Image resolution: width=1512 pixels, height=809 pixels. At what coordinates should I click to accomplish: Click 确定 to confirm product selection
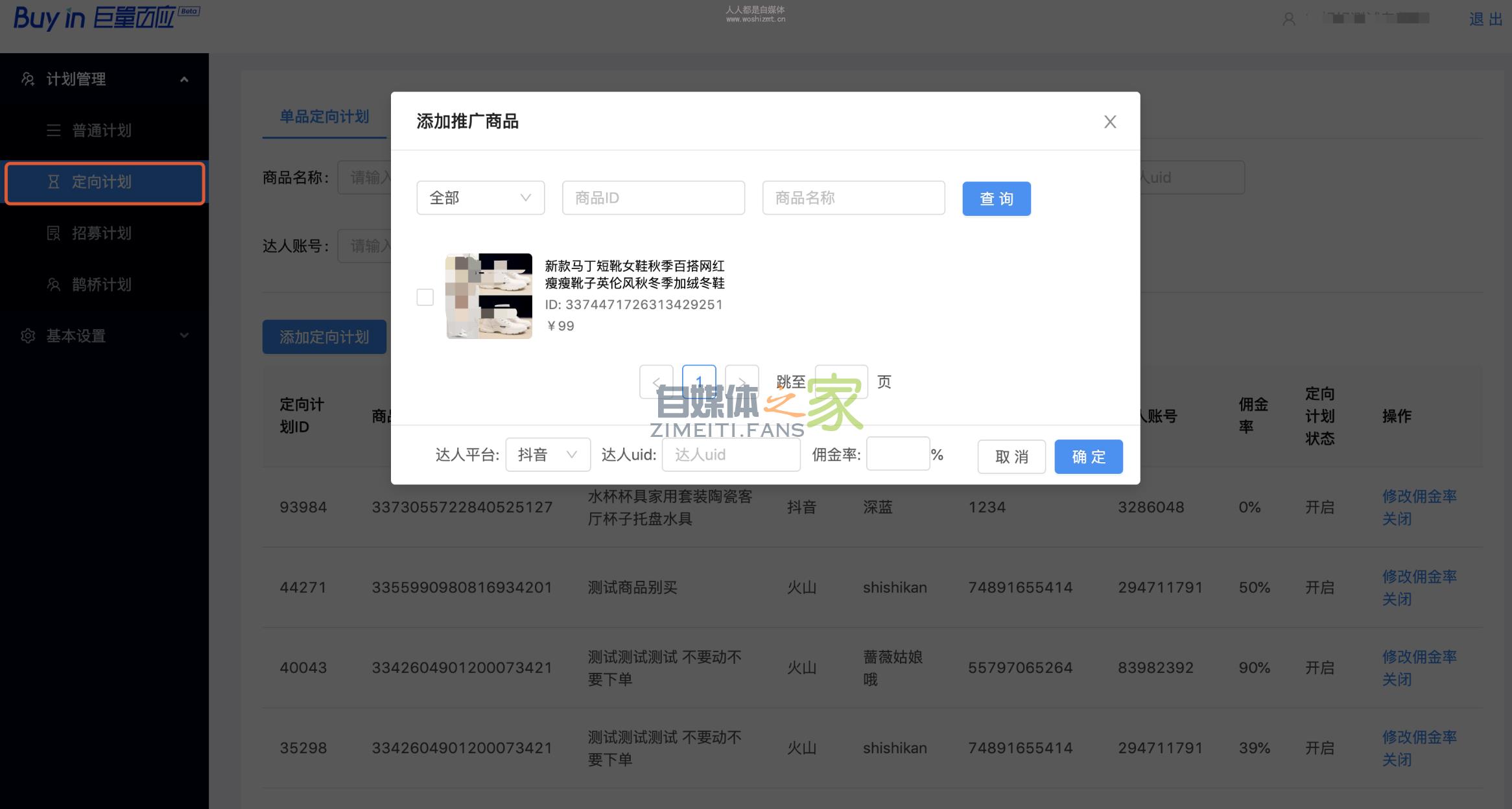1089,456
